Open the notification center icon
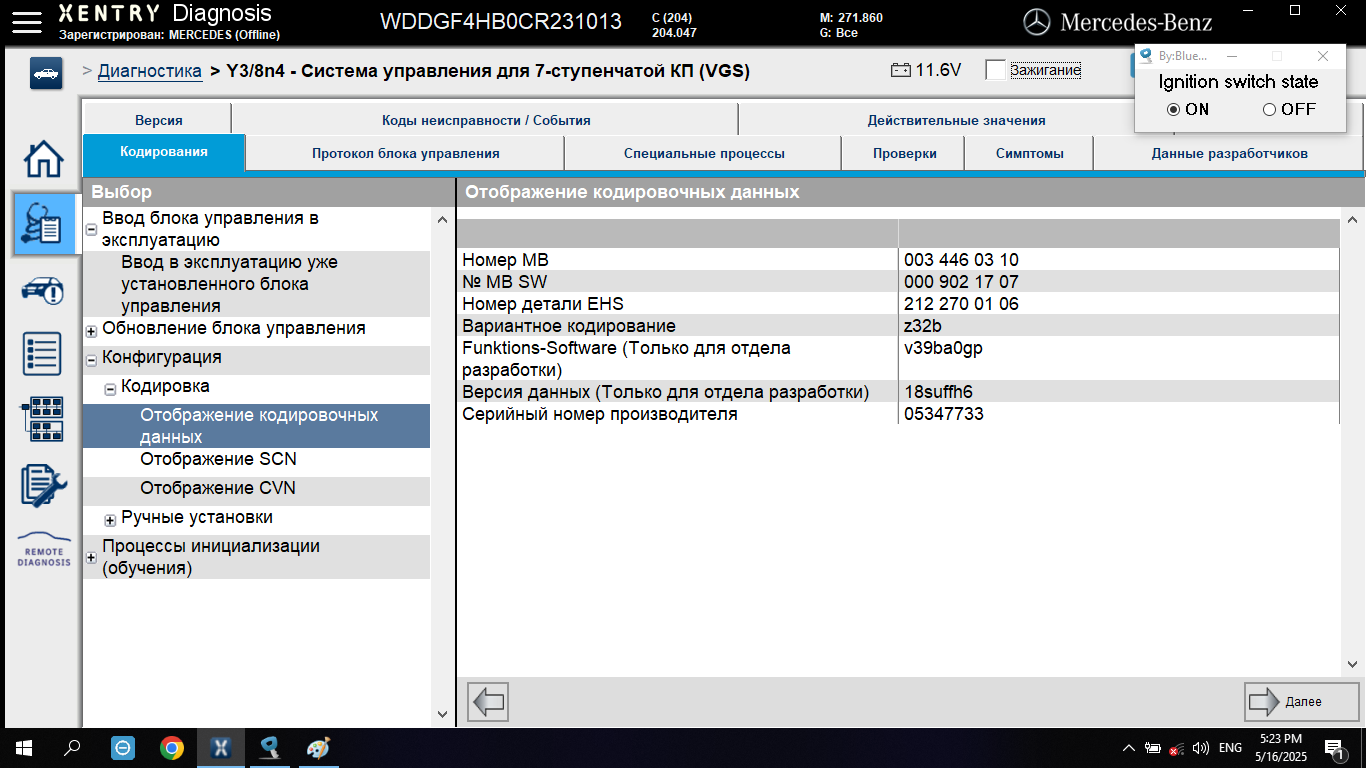Screen dimensions: 1366x768 1335,747
